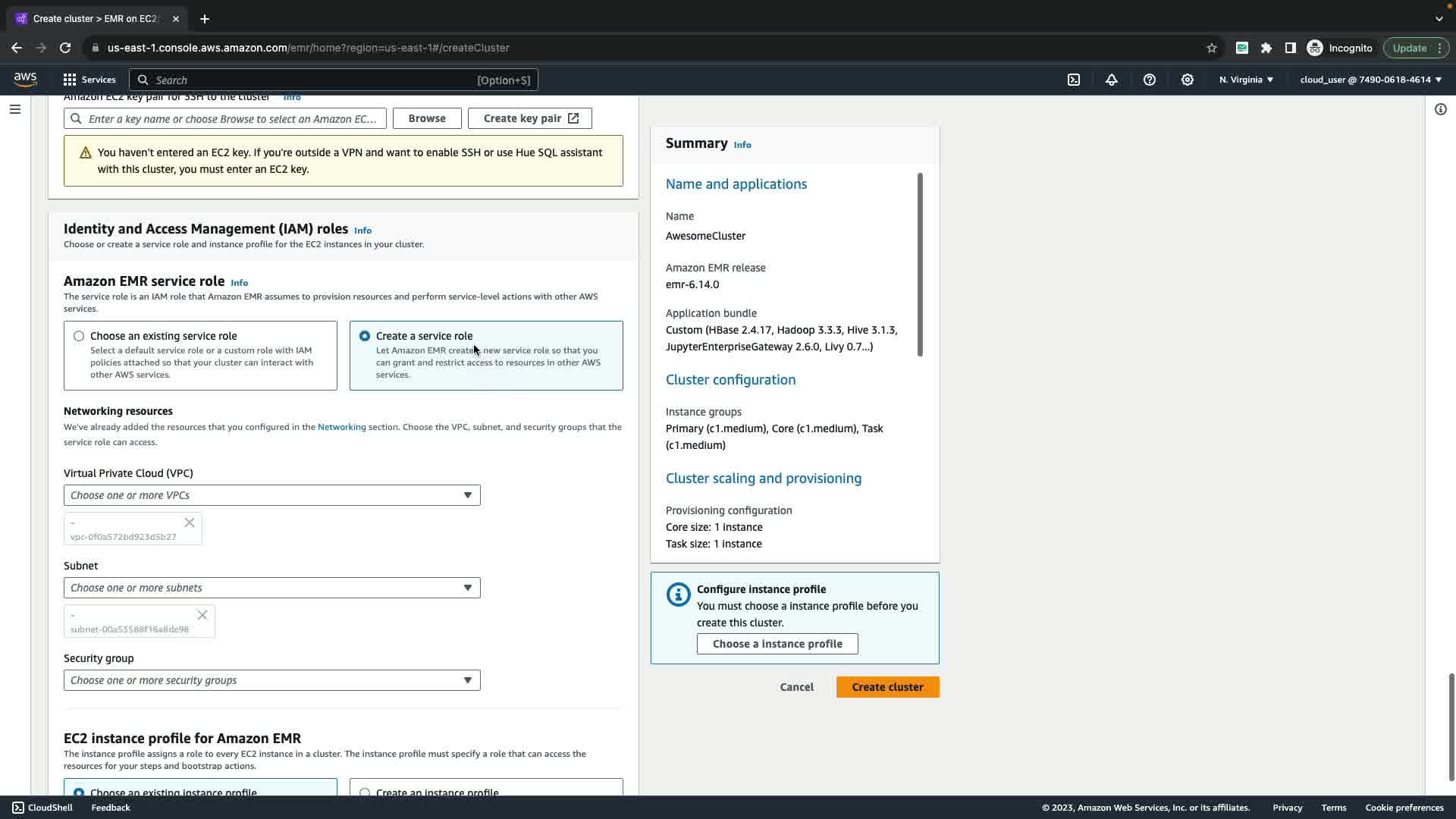Click the Choose a instance profile button
The image size is (1456, 819).
coord(777,644)
